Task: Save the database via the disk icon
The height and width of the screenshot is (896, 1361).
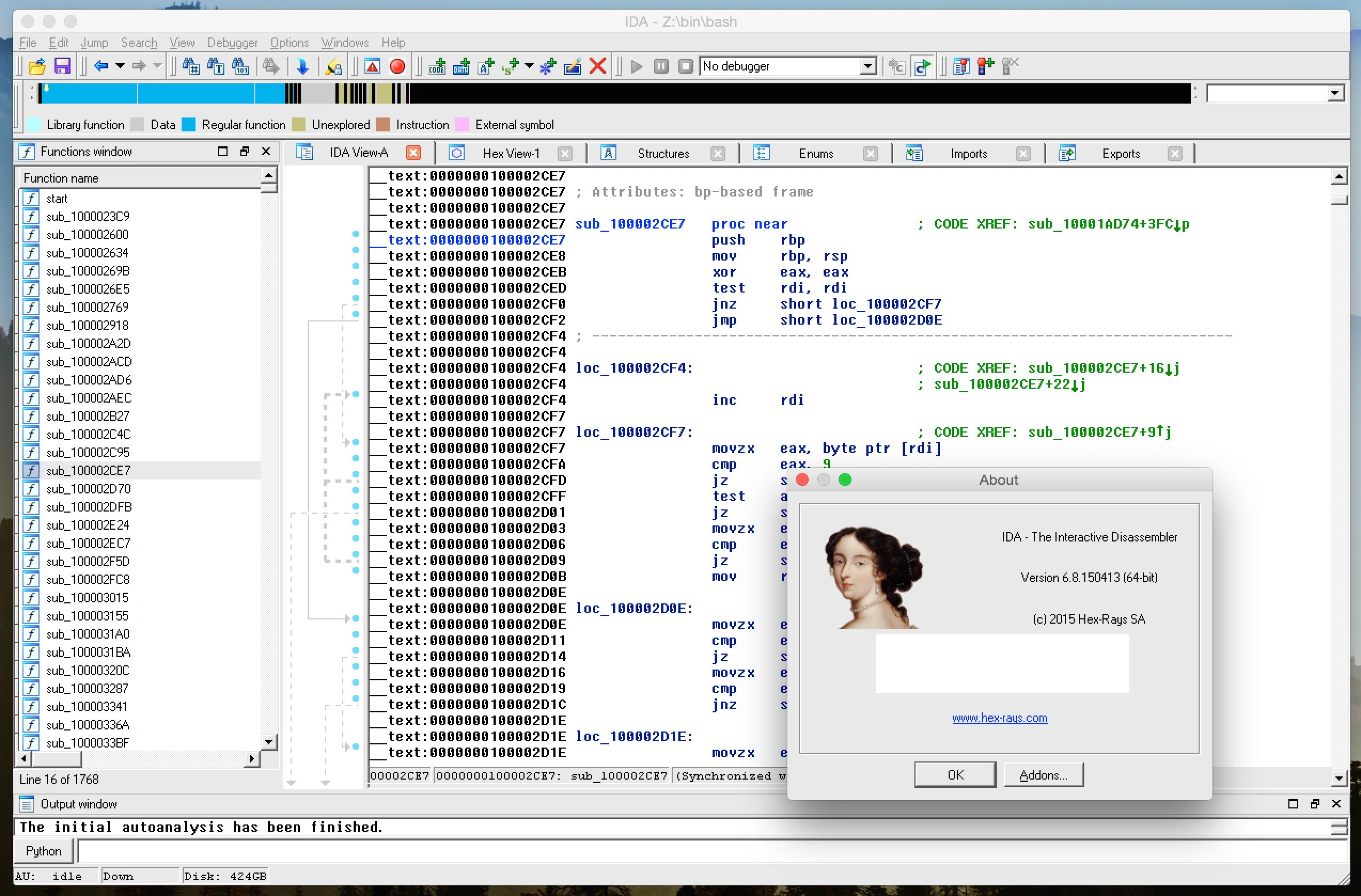Action: (62, 66)
